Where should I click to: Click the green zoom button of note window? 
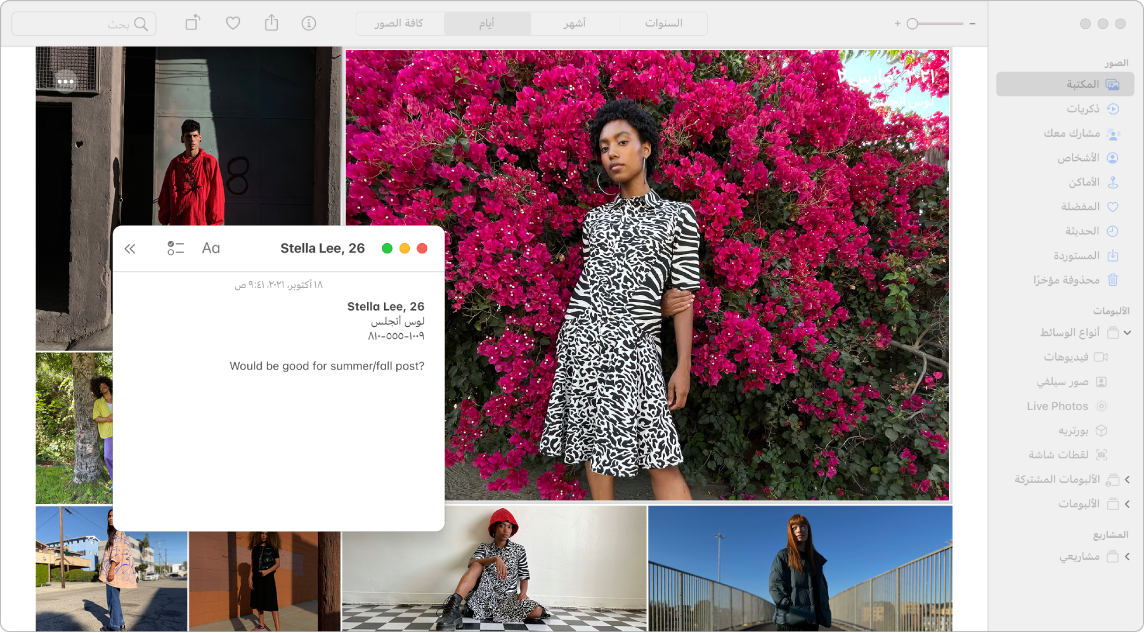tap(387, 249)
